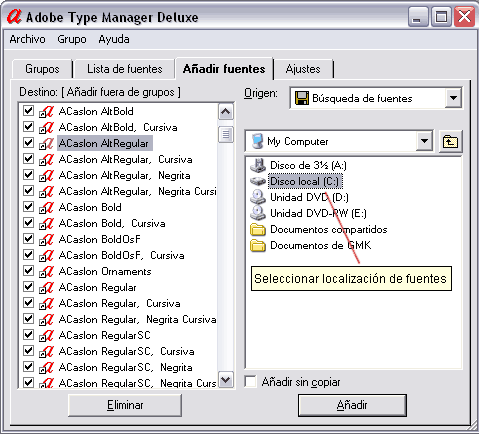Image resolution: width=479 pixels, height=434 pixels.
Task: Select the Disco de 3½ (A:) floppy drive icon
Action: coord(258,165)
